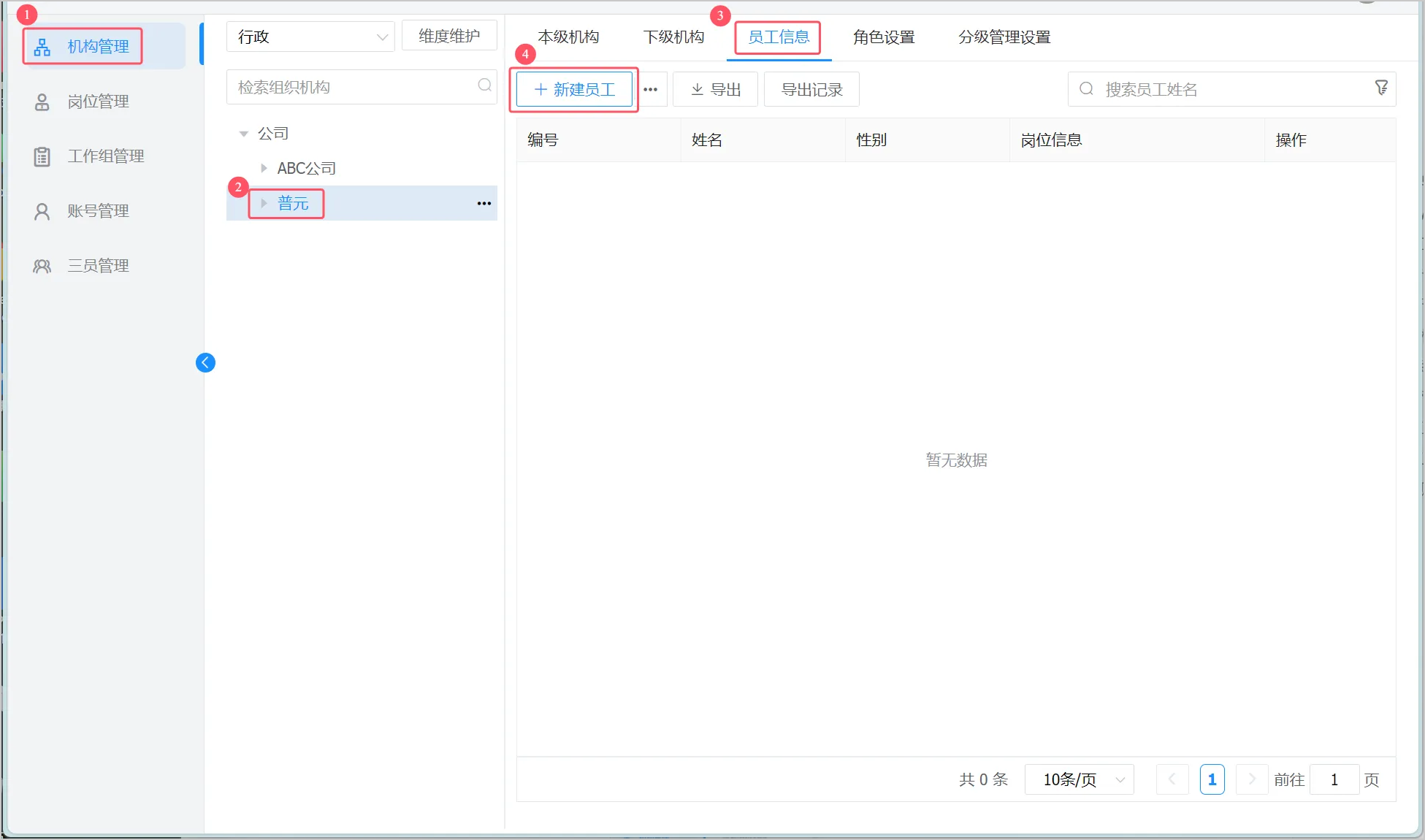Expand the ABC公司 tree node
The width and height of the screenshot is (1425, 840).
click(264, 168)
